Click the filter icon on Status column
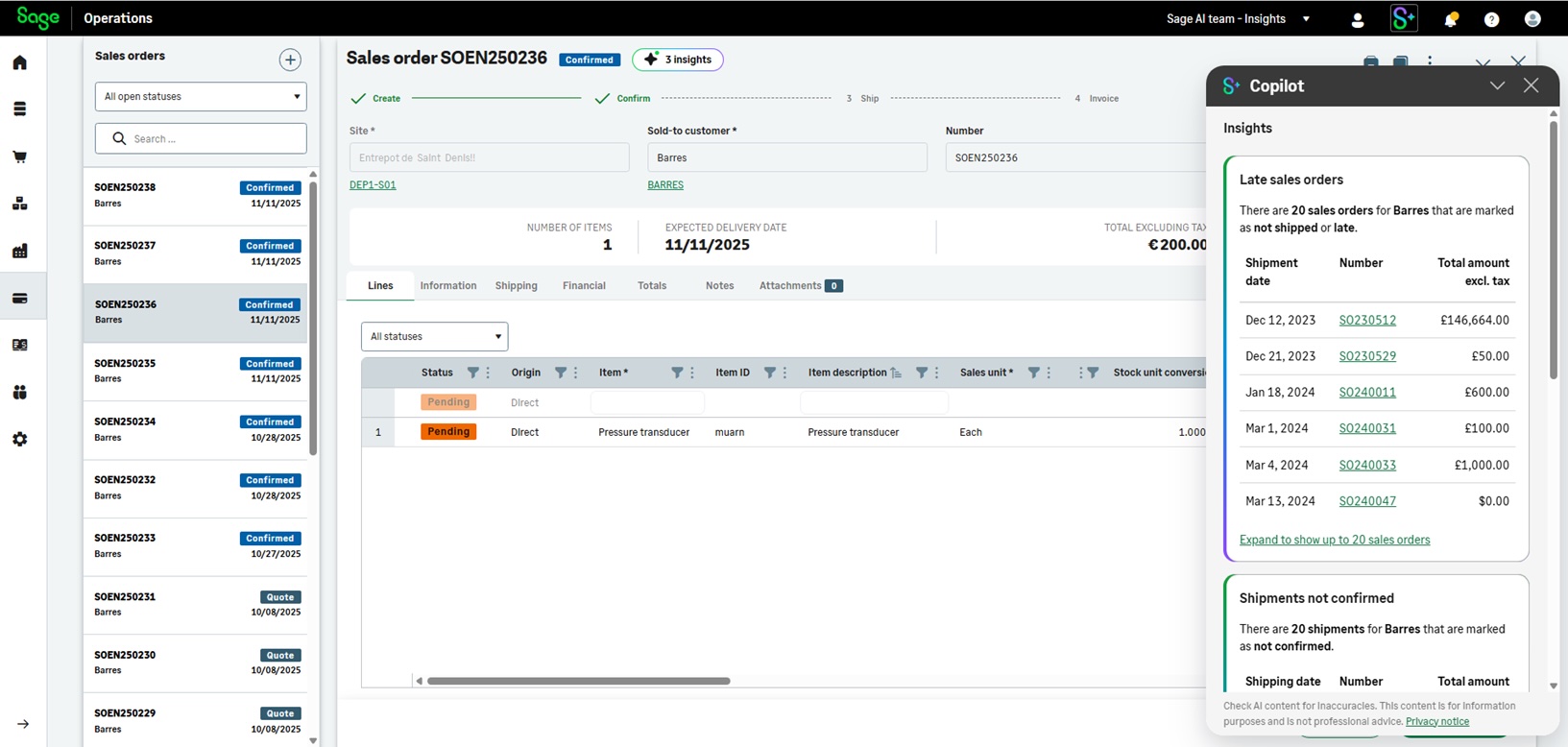The width and height of the screenshot is (1568, 747). [x=472, y=373]
